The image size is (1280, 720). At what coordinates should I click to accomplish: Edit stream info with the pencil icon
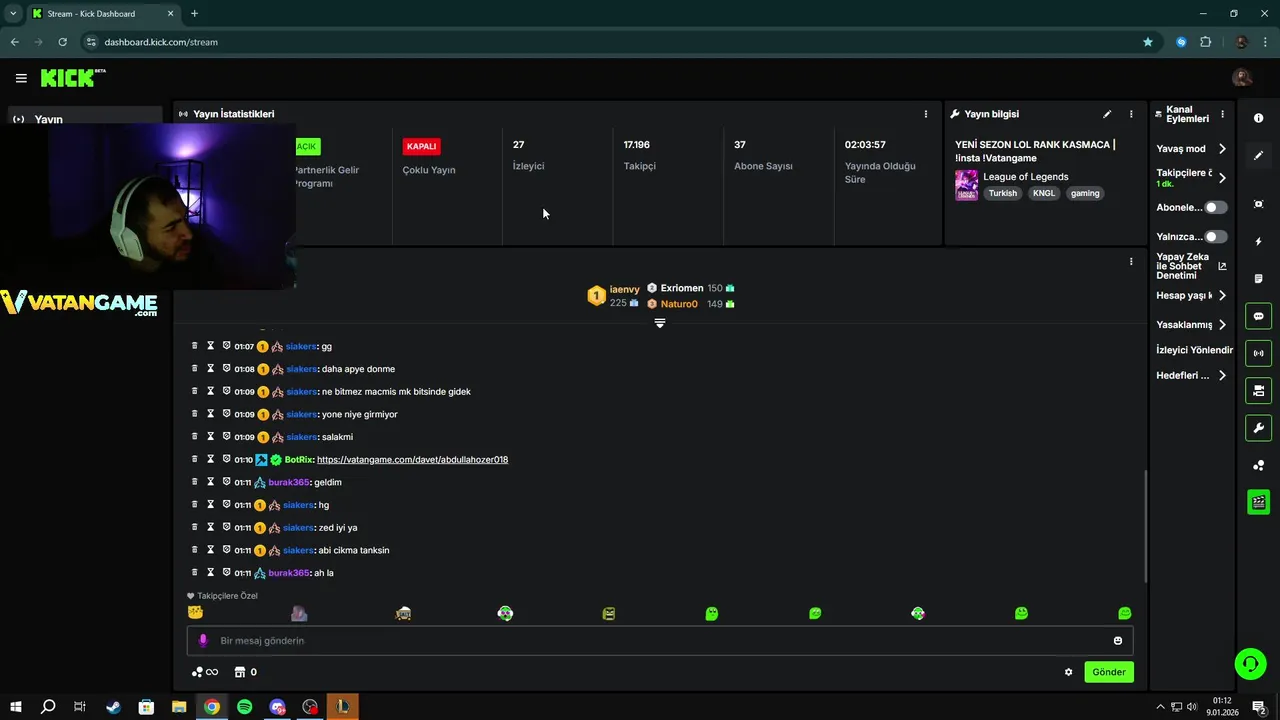click(x=1107, y=114)
